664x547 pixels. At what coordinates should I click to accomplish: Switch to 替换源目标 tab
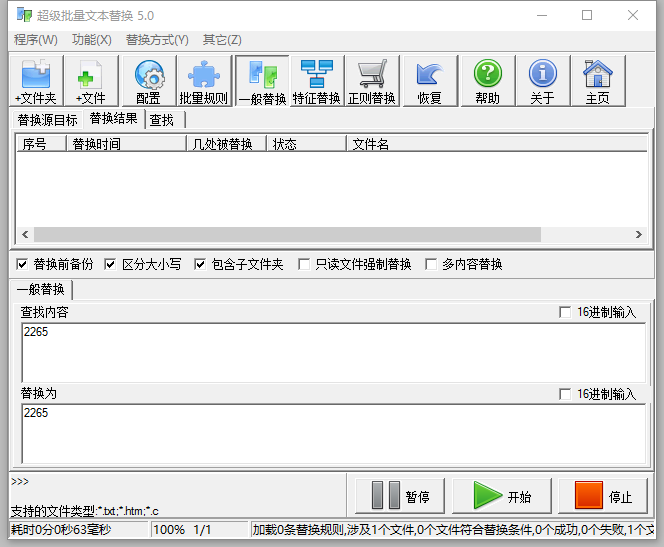pyautogui.click(x=47, y=120)
